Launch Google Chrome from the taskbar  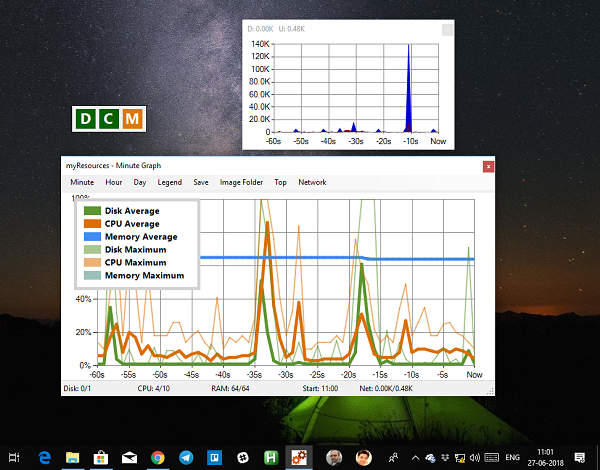coord(157,456)
